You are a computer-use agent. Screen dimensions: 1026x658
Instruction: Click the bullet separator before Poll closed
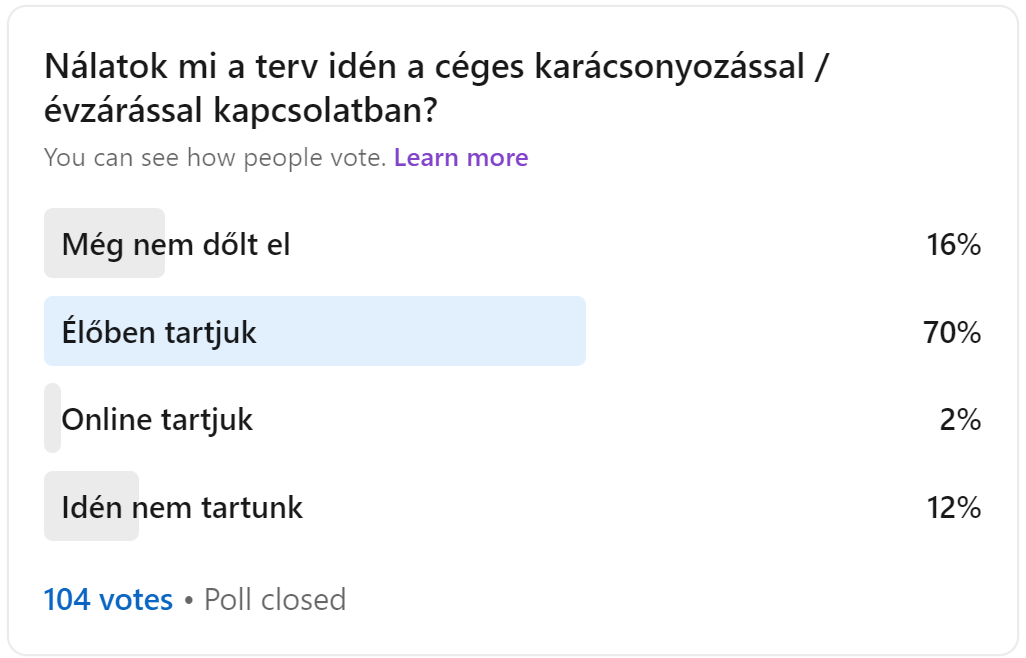pos(189,600)
